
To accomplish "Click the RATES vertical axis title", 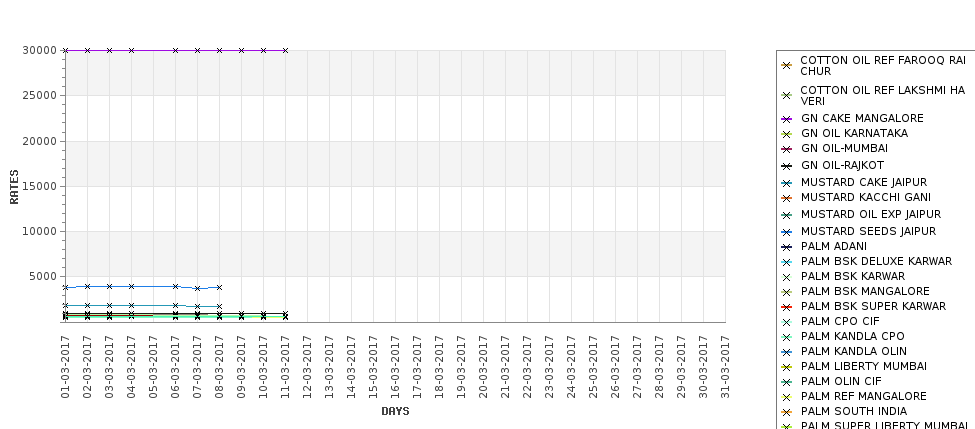I will coord(14,186).
